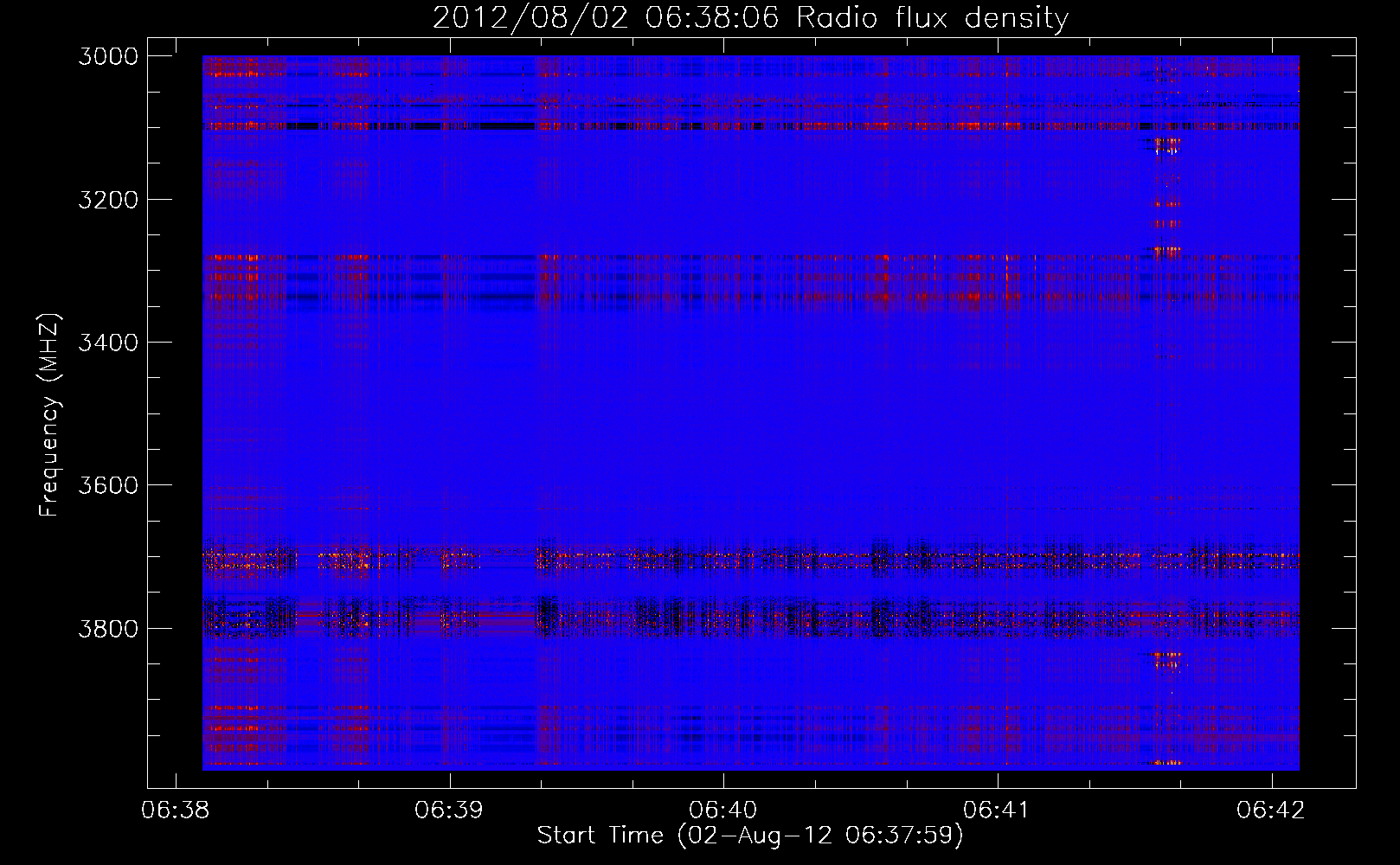Click the plot title 'Radio flux density'
The height and width of the screenshot is (865, 1400).
(x=933, y=18)
